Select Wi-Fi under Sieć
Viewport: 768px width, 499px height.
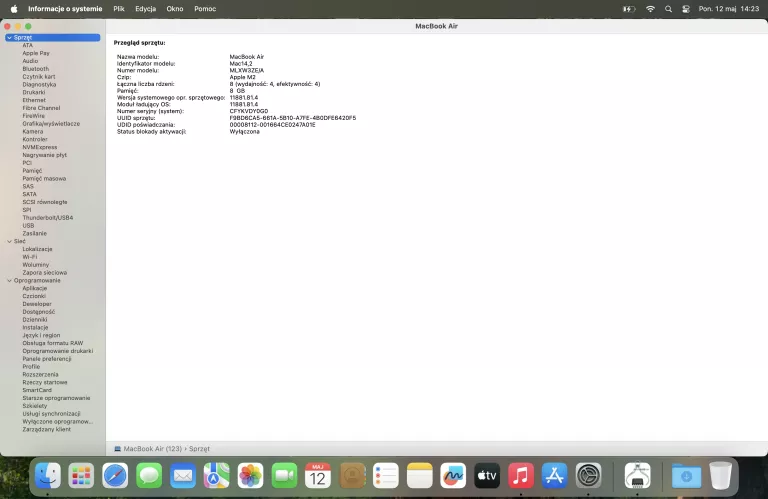pos(29,257)
